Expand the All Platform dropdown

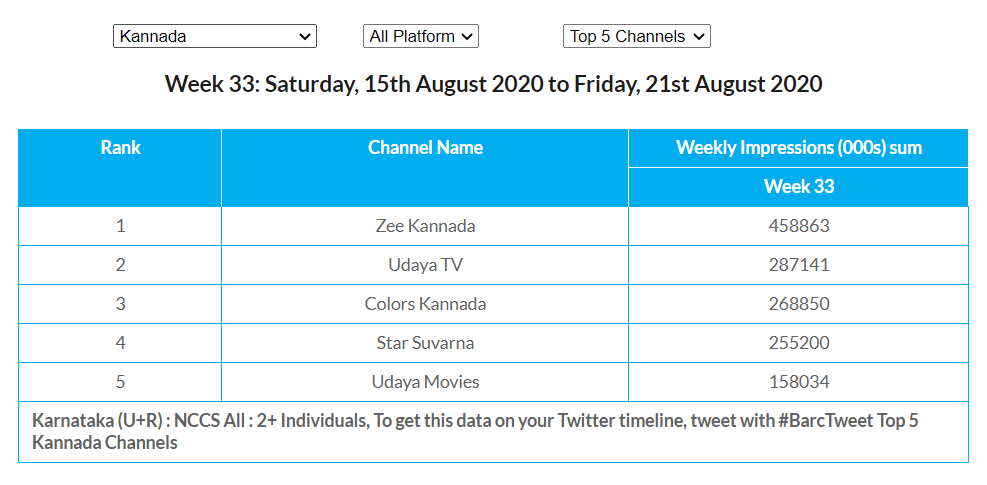[x=420, y=37]
